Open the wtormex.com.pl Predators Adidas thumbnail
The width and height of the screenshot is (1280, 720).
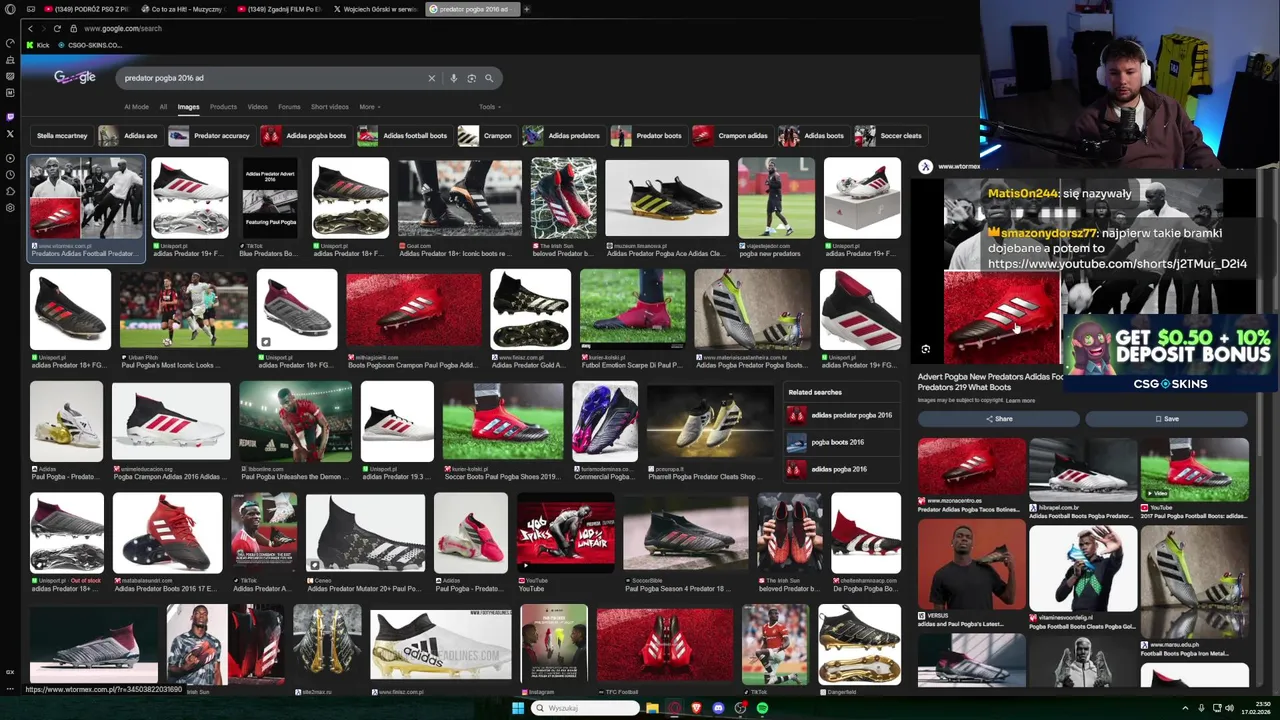(x=86, y=200)
